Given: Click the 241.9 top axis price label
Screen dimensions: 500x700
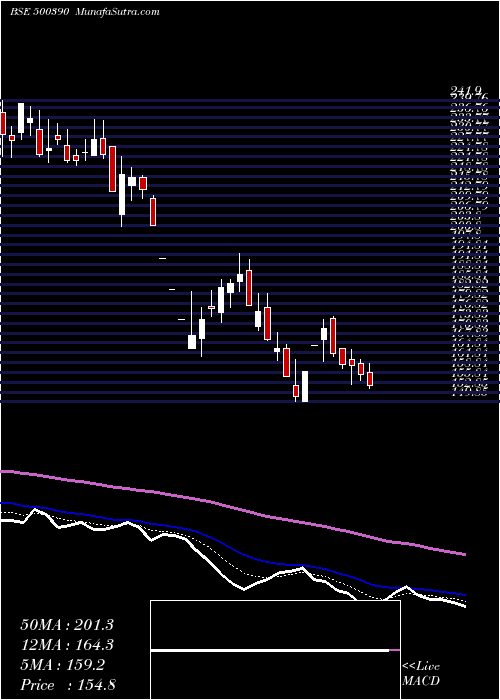Looking at the screenshot, I should click(x=466, y=92).
